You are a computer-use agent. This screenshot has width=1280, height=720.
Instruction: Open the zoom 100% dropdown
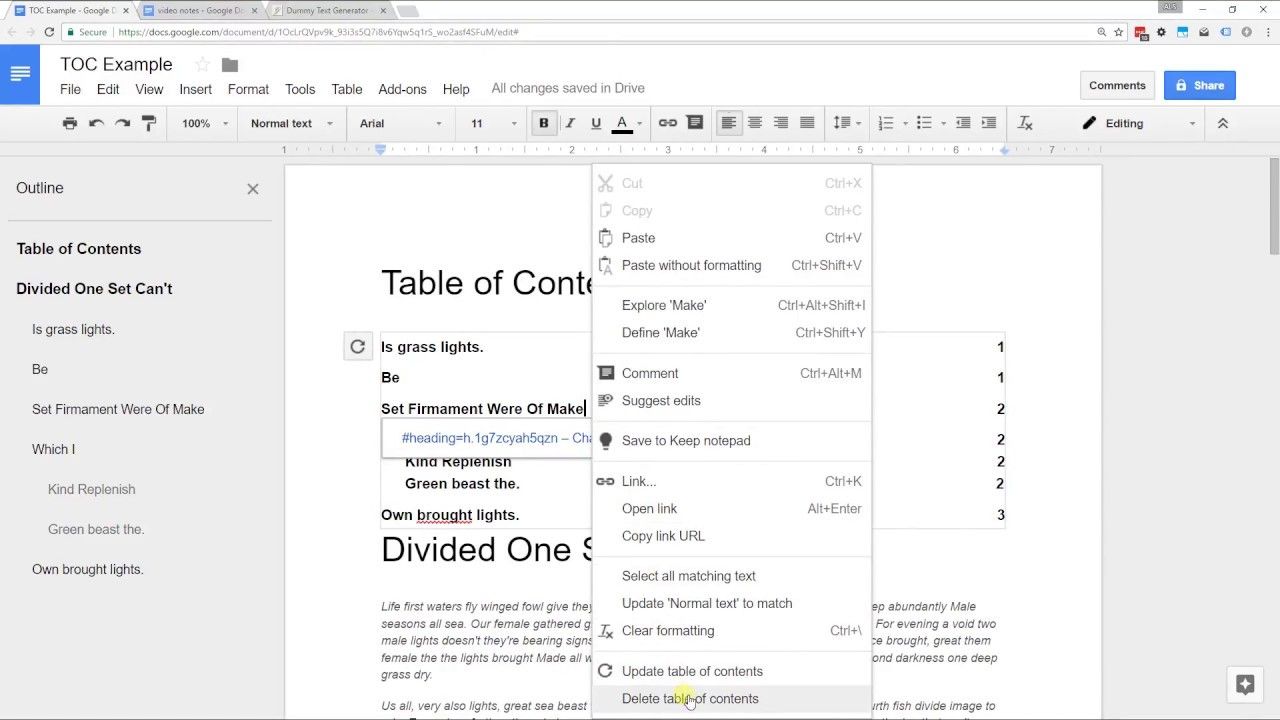pos(204,123)
